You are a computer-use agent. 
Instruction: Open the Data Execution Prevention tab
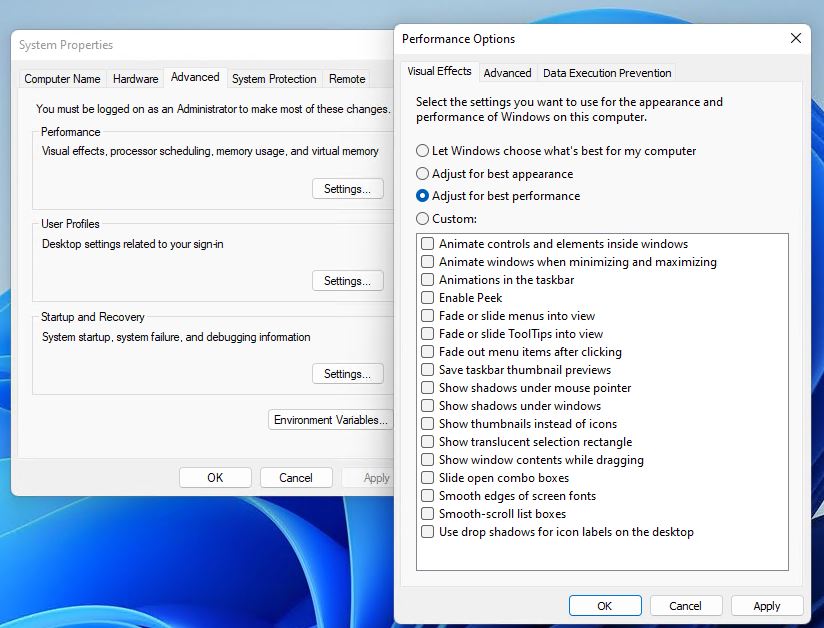tap(607, 73)
